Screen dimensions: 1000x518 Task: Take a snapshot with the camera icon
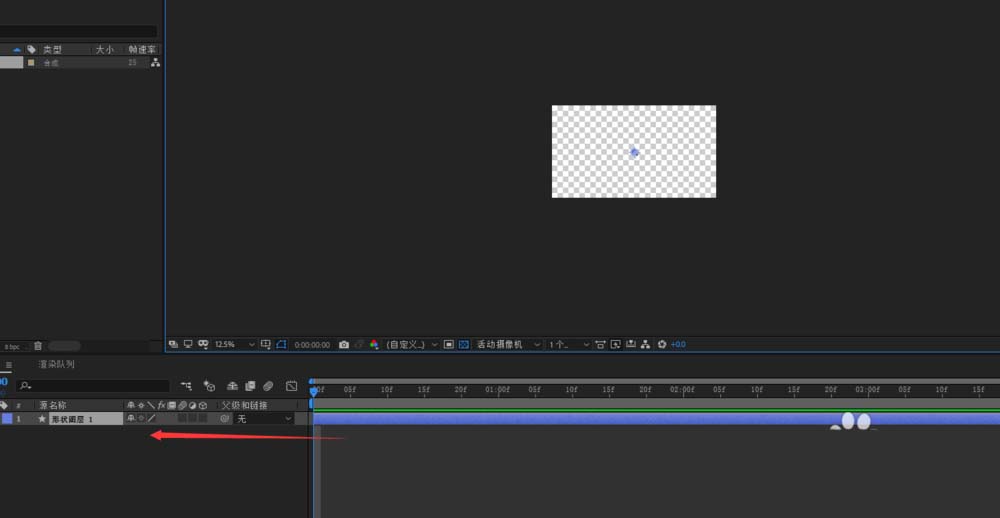344,344
